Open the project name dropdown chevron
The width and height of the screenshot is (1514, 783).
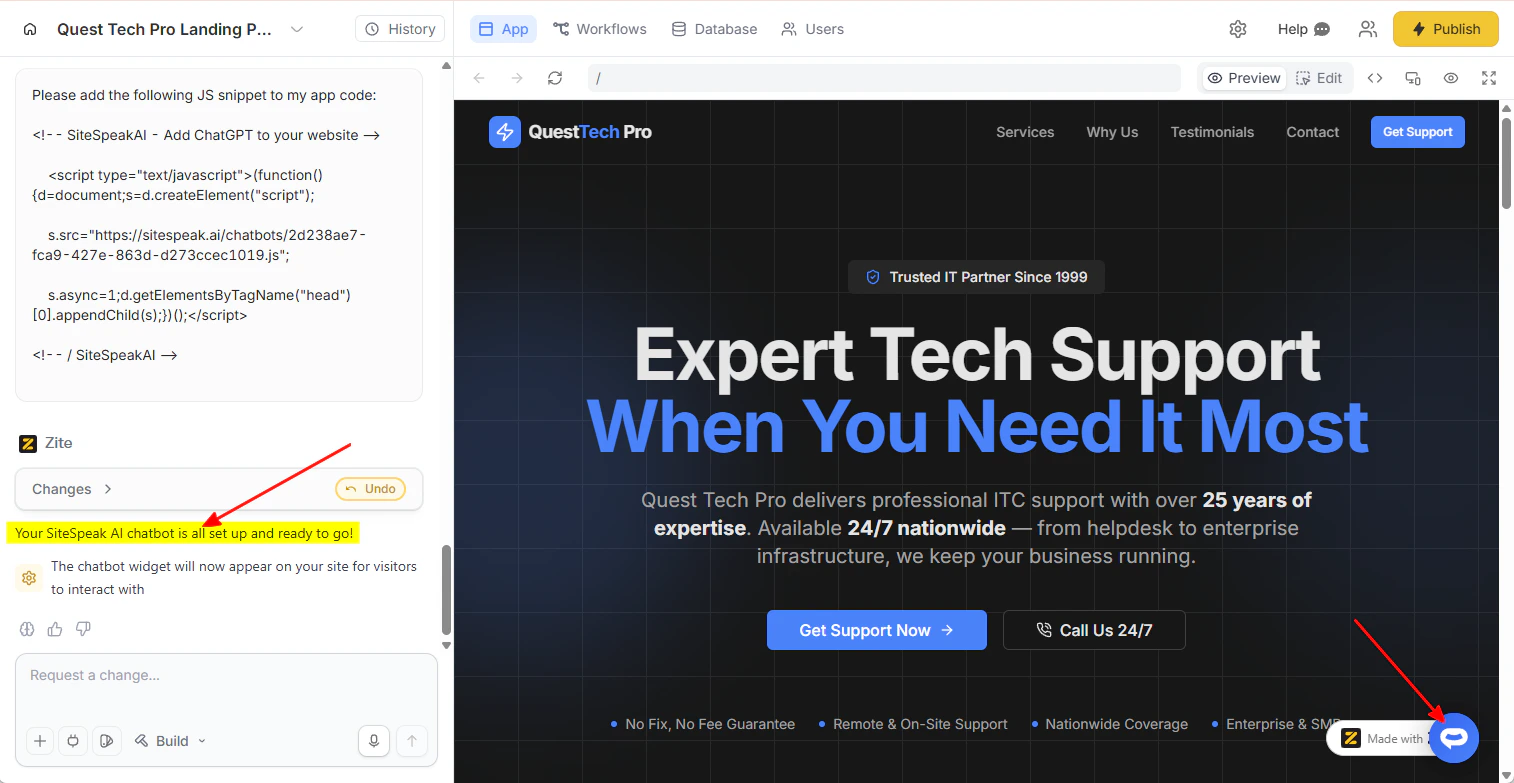(297, 29)
